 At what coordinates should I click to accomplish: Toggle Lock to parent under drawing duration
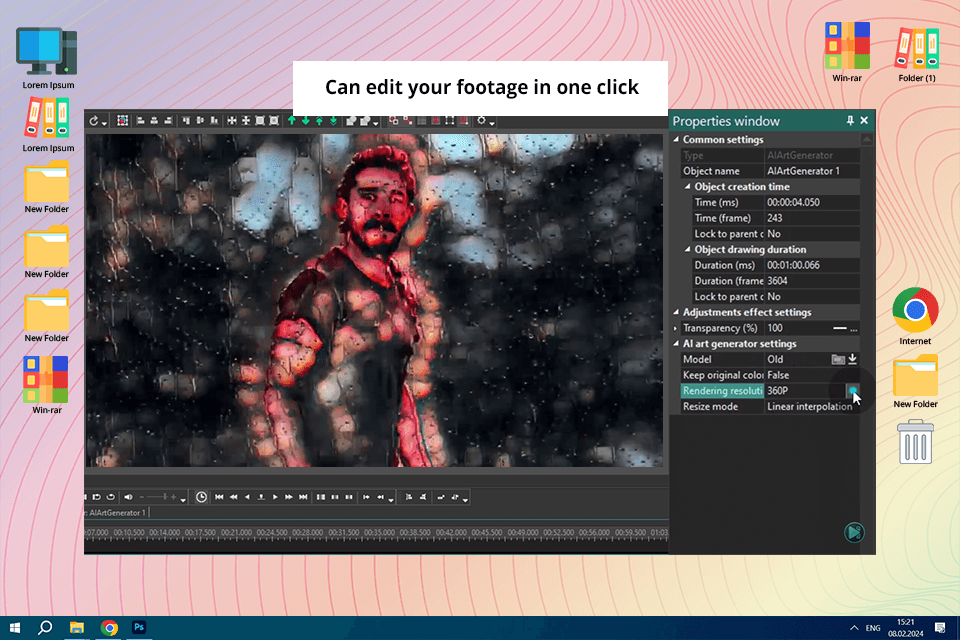pos(812,296)
